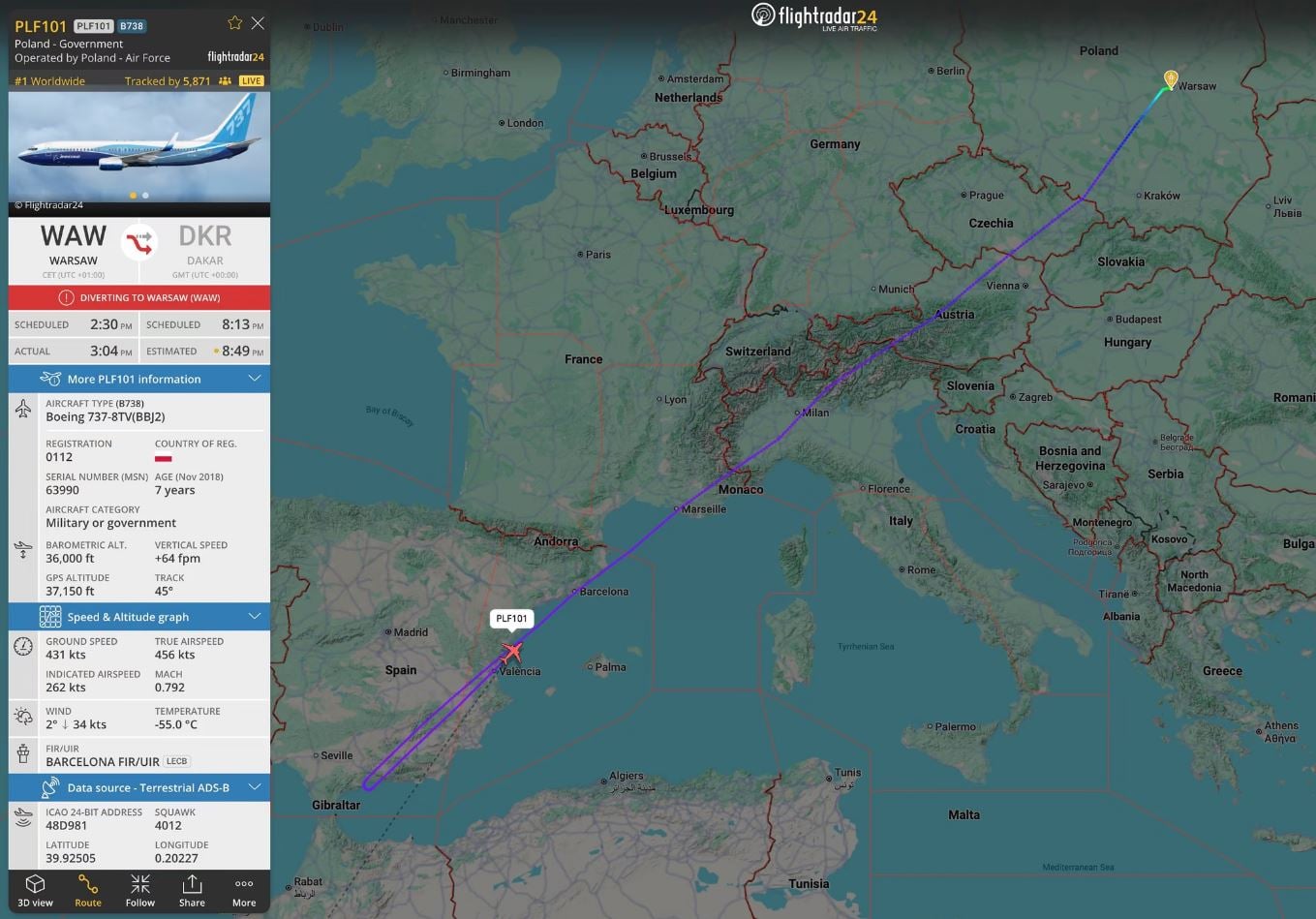Click the estimated arrival time 8:49 PM
1316x919 pixels.
242,351
